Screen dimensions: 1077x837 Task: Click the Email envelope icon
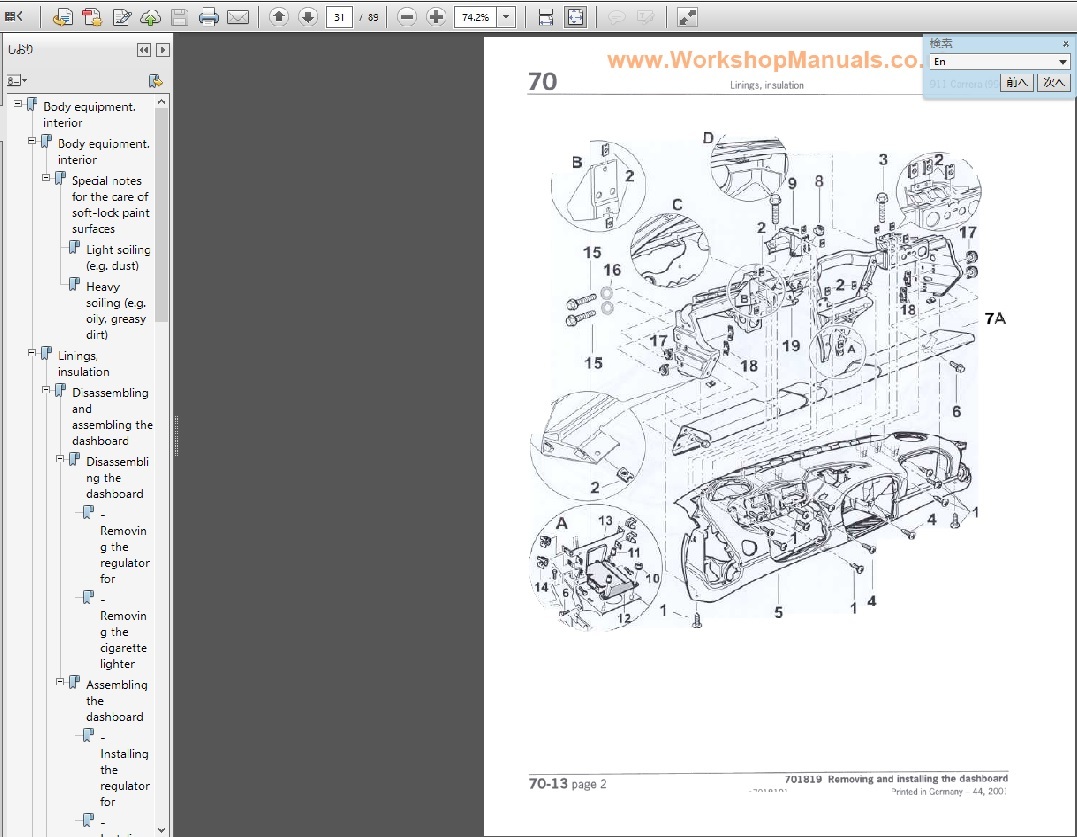point(238,17)
